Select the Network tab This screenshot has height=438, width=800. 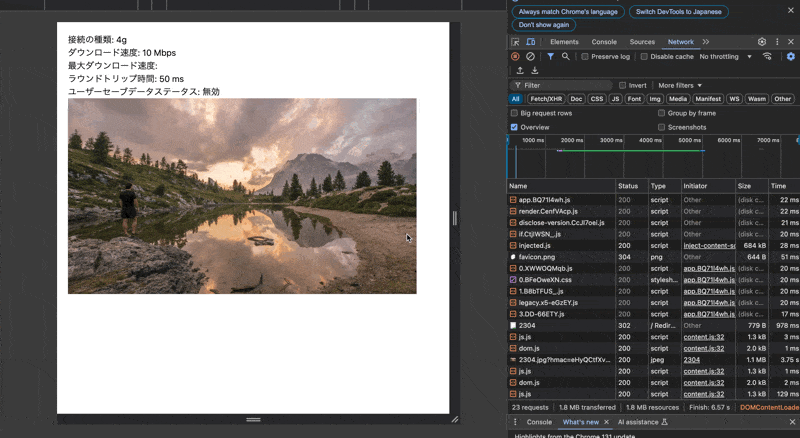point(681,42)
